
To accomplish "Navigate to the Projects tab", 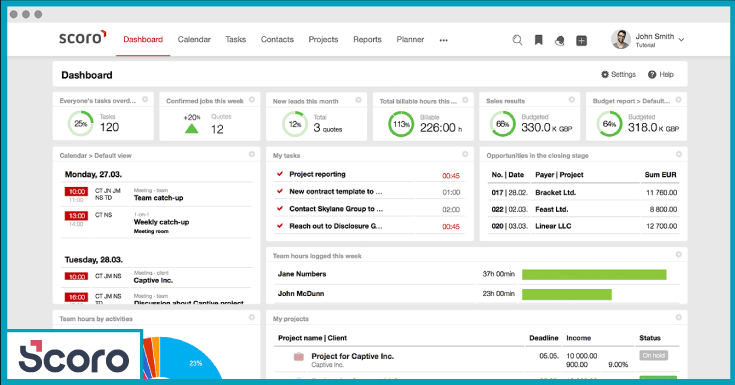I will point(323,39).
